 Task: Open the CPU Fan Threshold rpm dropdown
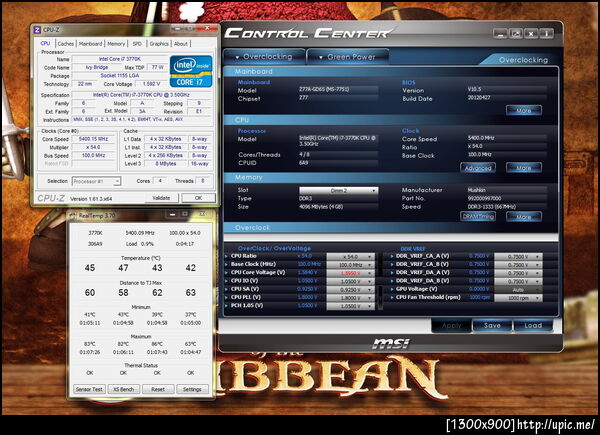pos(518,298)
